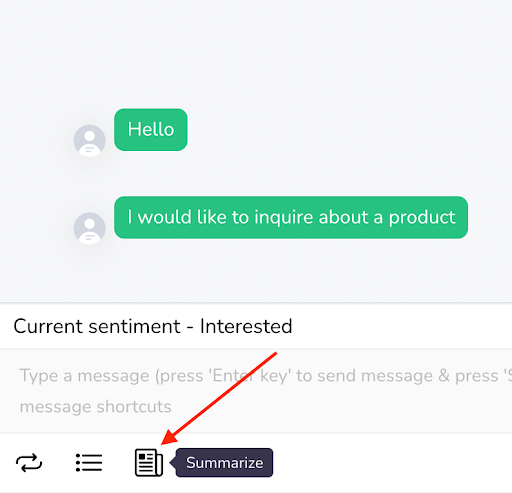Click the red arrow pointing to Summarize

tap(219, 398)
